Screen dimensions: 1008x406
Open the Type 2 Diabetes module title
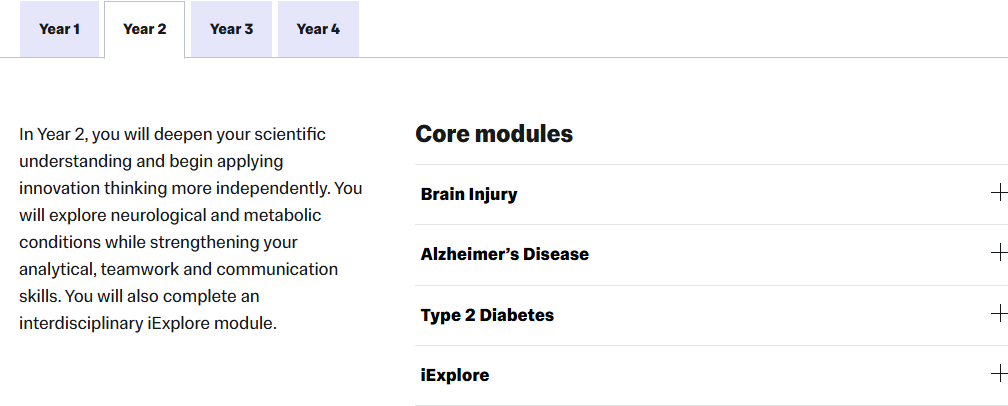click(487, 315)
